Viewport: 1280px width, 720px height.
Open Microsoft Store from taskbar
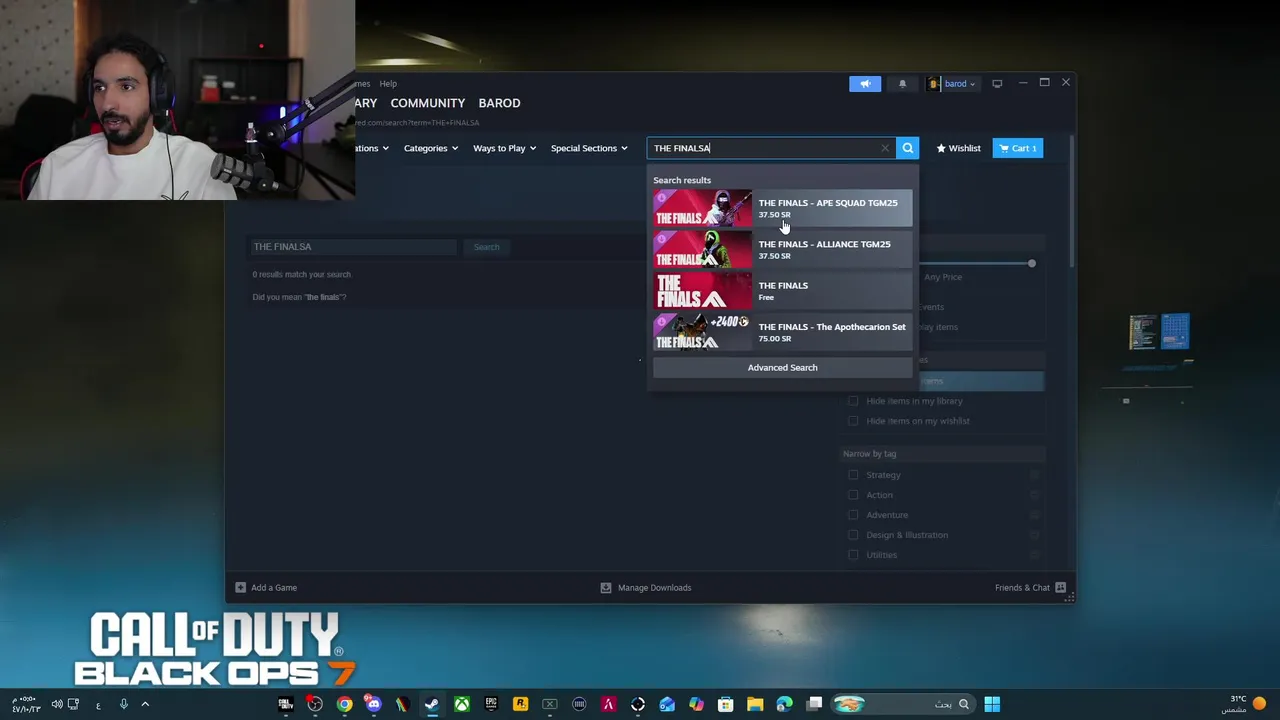(x=726, y=704)
